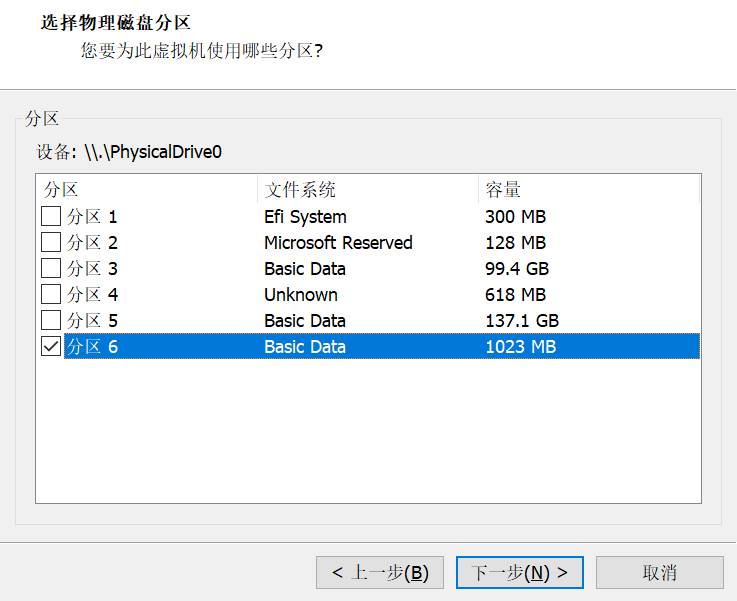Select the 分区 4 checkbox
Viewport: 737px width, 601px height.
[50, 295]
